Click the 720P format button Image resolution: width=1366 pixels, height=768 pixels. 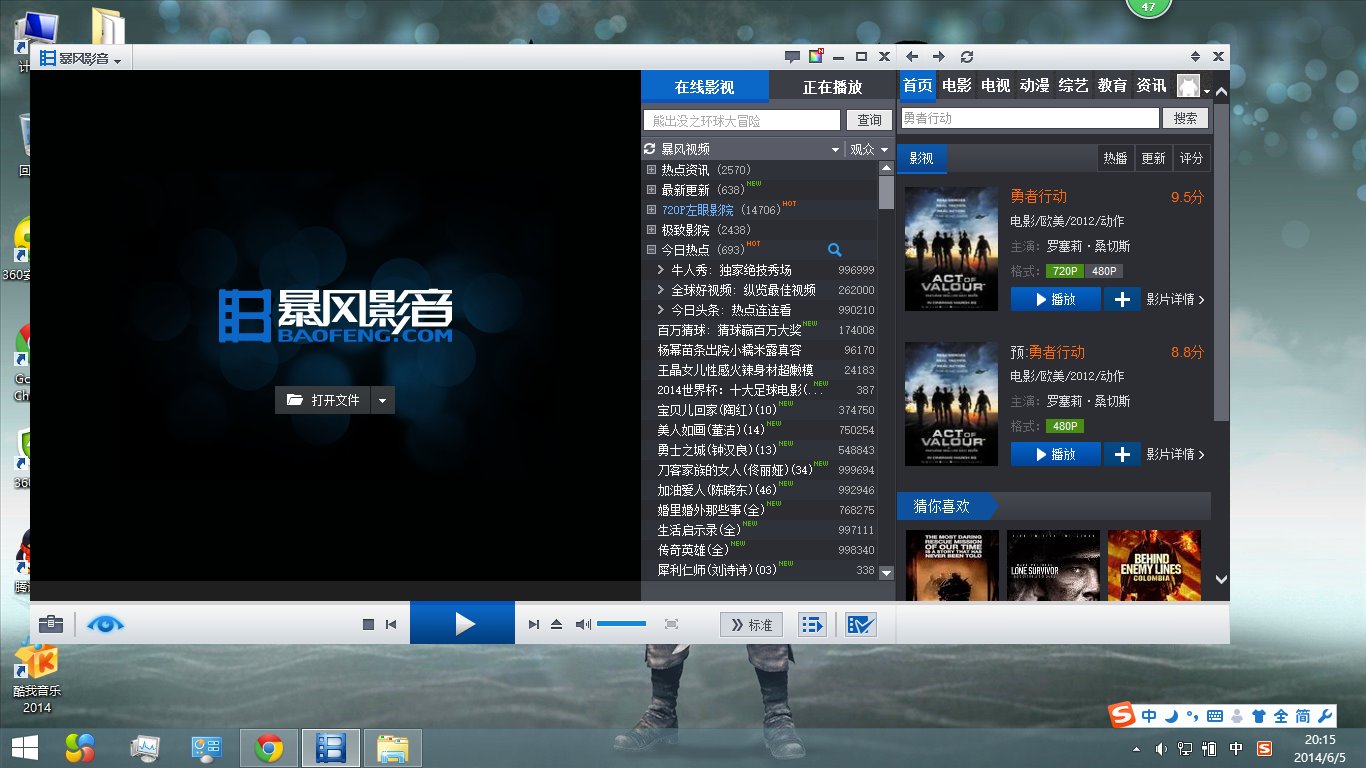coord(1063,271)
